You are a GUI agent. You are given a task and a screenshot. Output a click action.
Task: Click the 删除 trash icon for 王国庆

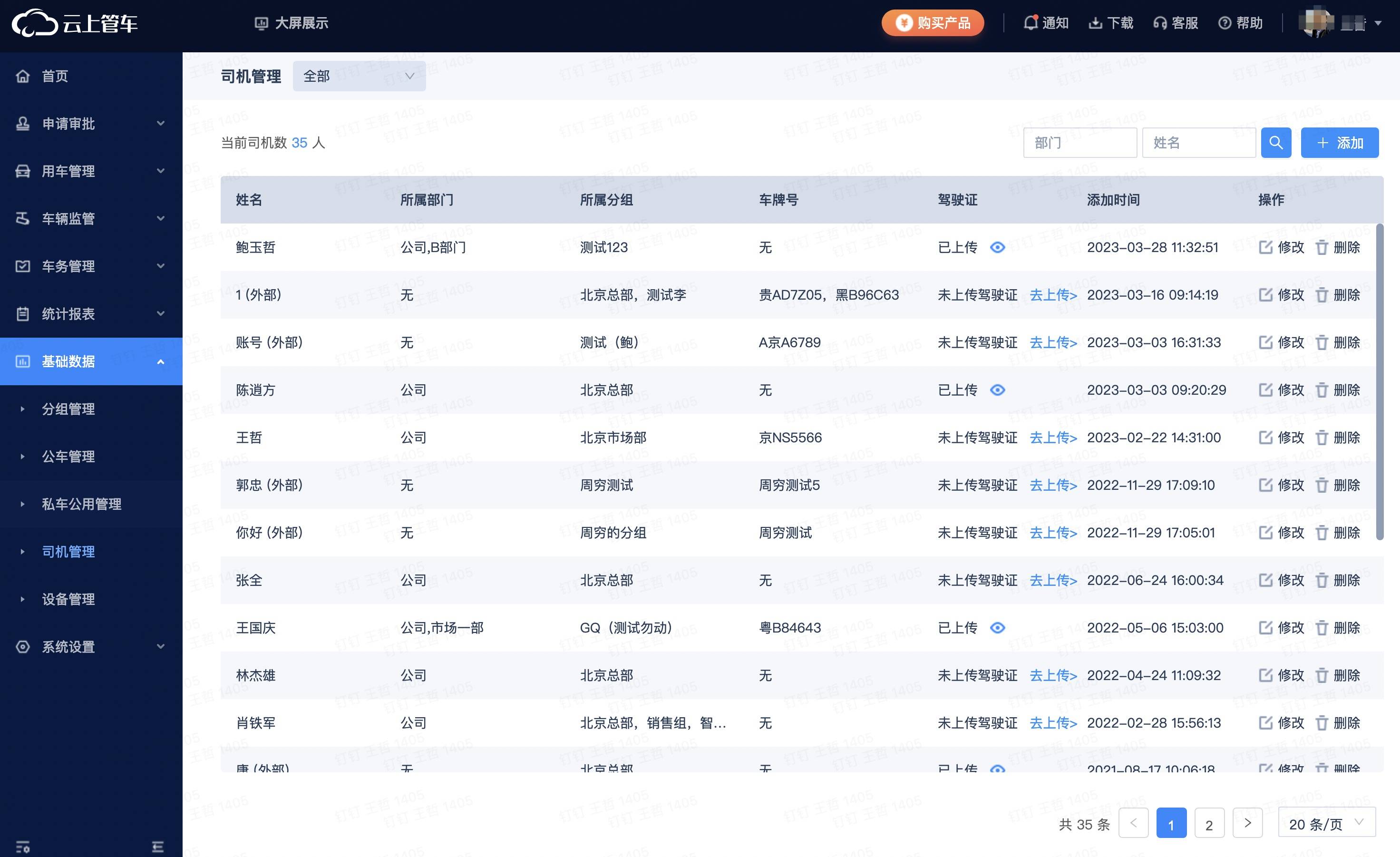(1322, 628)
